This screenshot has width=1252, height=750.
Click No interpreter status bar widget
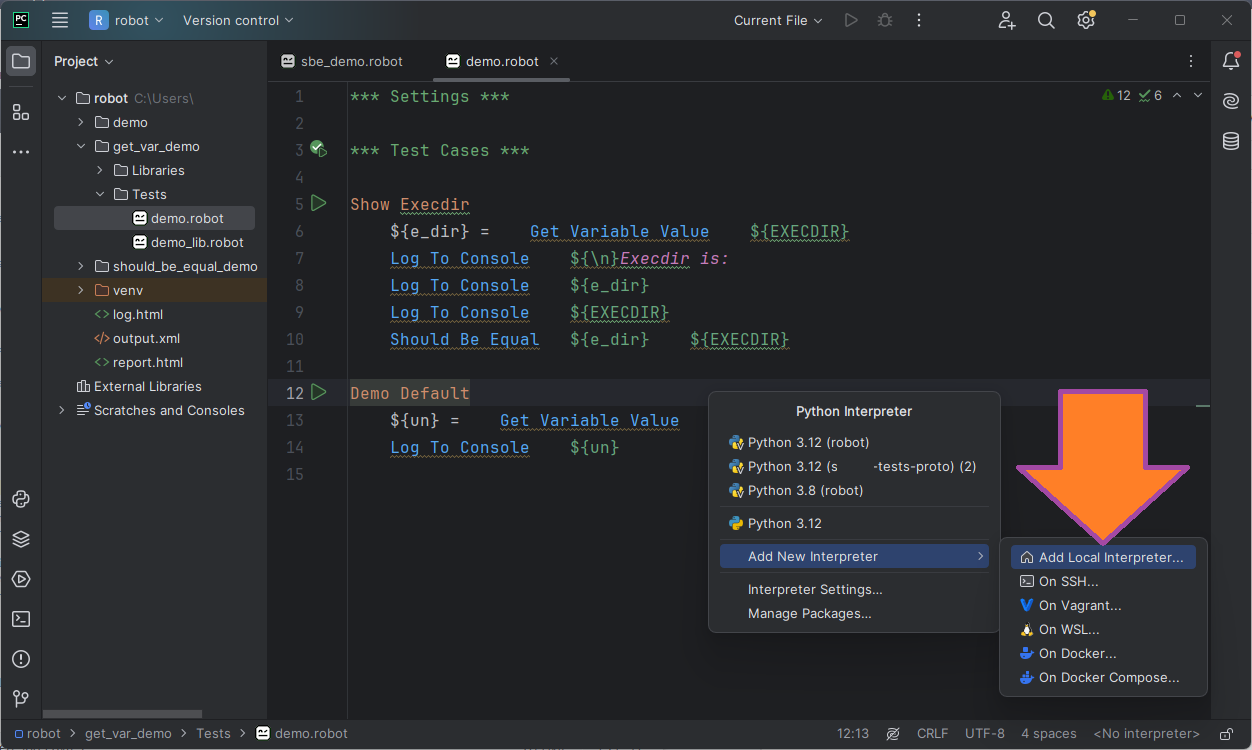click(x=1146, y=734)
